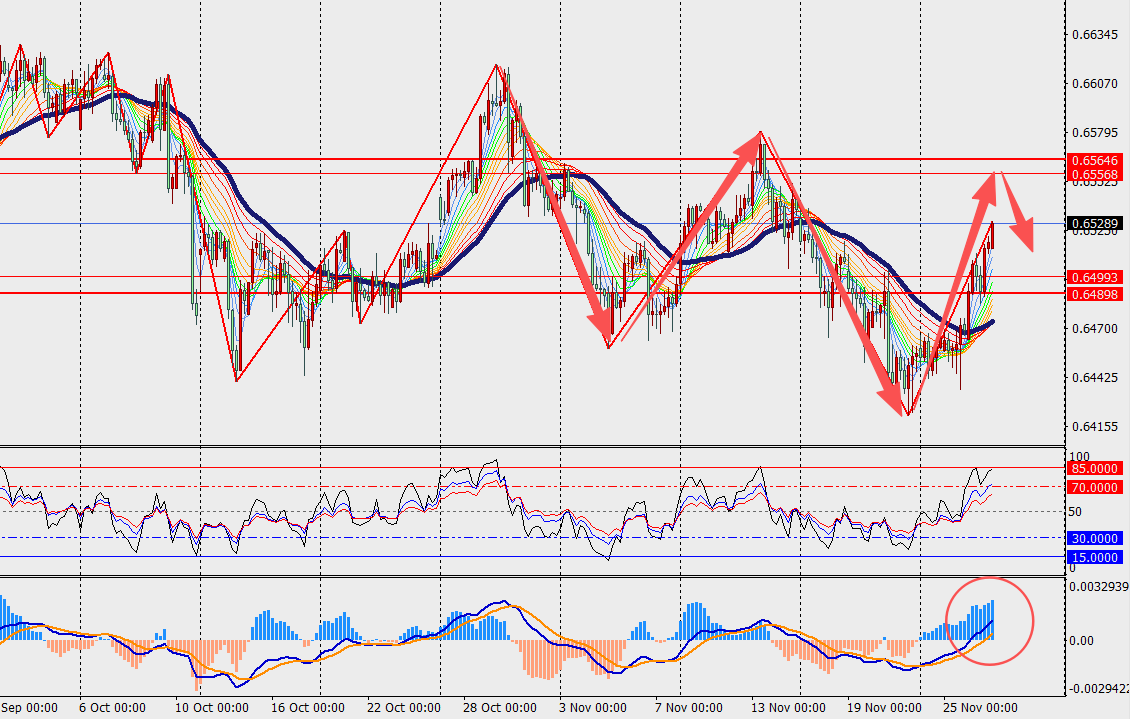Select the 0.65568 price level label
The height and width of the screenshot is (719, 1130).
coord(1097,173)
